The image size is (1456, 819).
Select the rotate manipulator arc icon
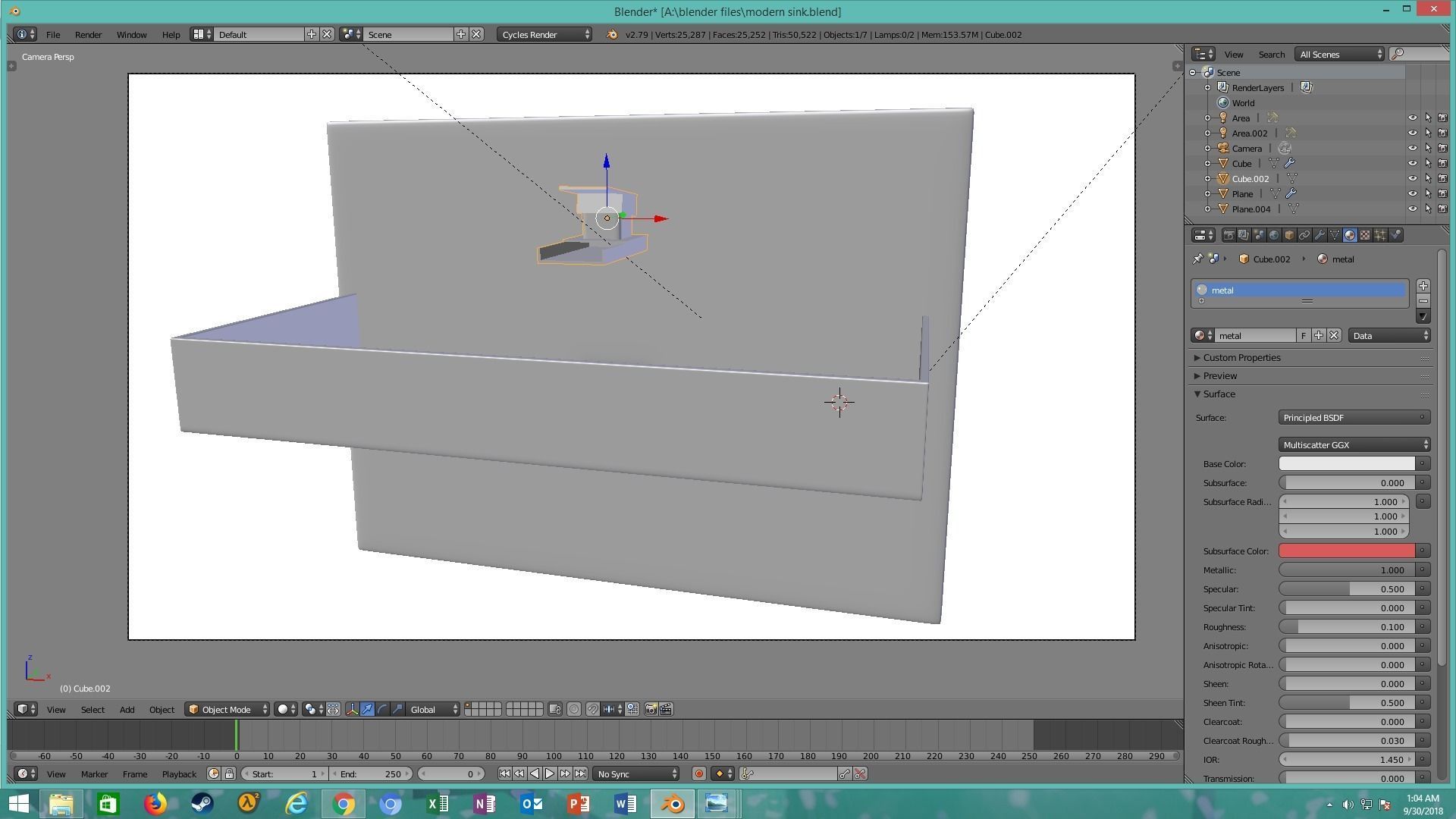pos(382,710)
